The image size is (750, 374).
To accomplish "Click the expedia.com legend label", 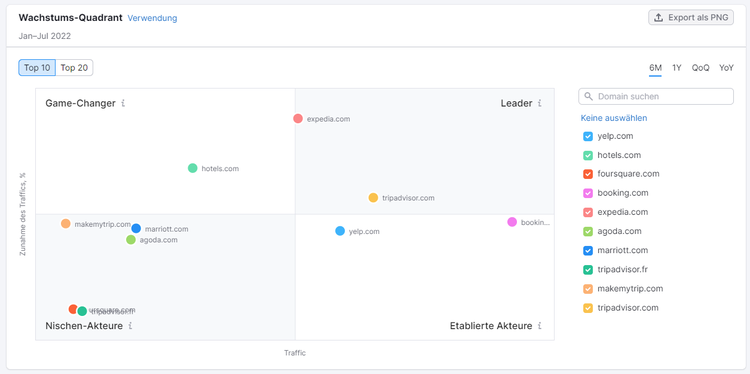I will [x=623, y=212].
